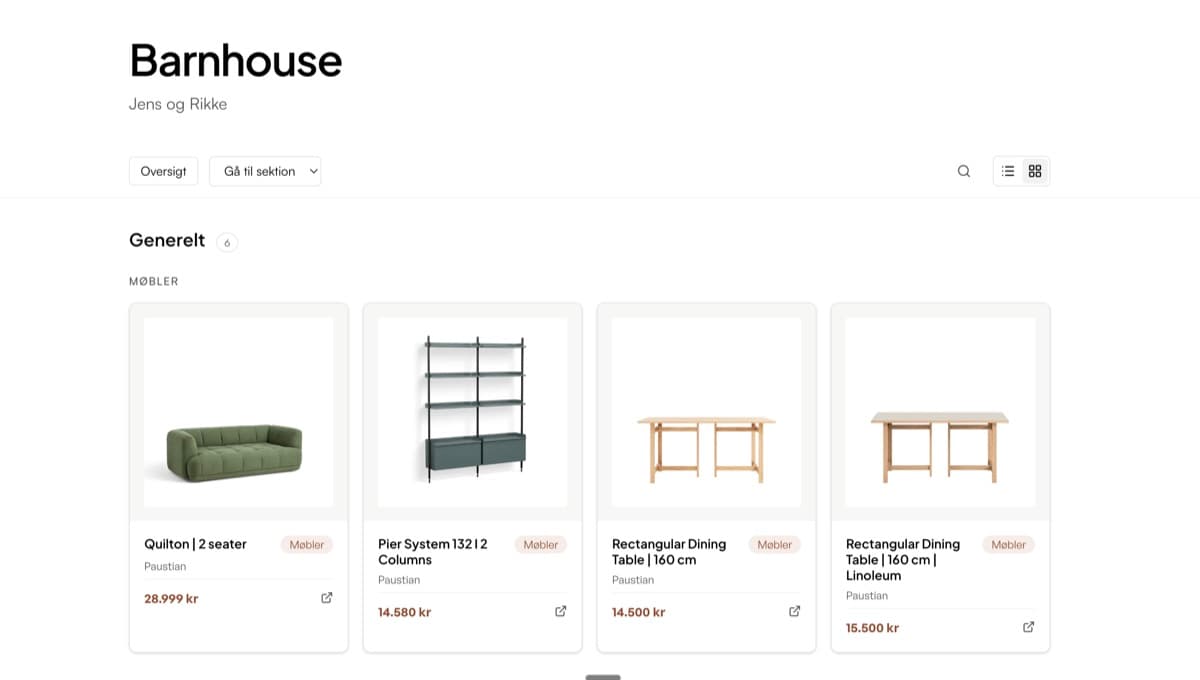
Task: Open the green Quilton sofa image
Action: pyautogui.click(x=239, y=412)
